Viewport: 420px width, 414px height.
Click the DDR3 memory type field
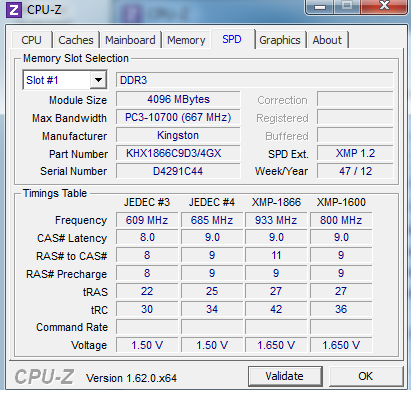(x=254, y=80)
